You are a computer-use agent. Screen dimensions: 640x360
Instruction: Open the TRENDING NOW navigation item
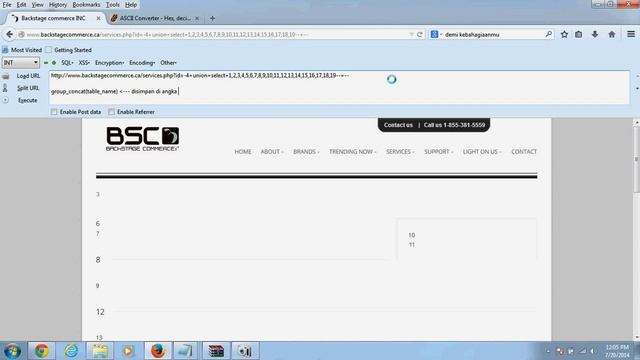(x=352, y=152)
